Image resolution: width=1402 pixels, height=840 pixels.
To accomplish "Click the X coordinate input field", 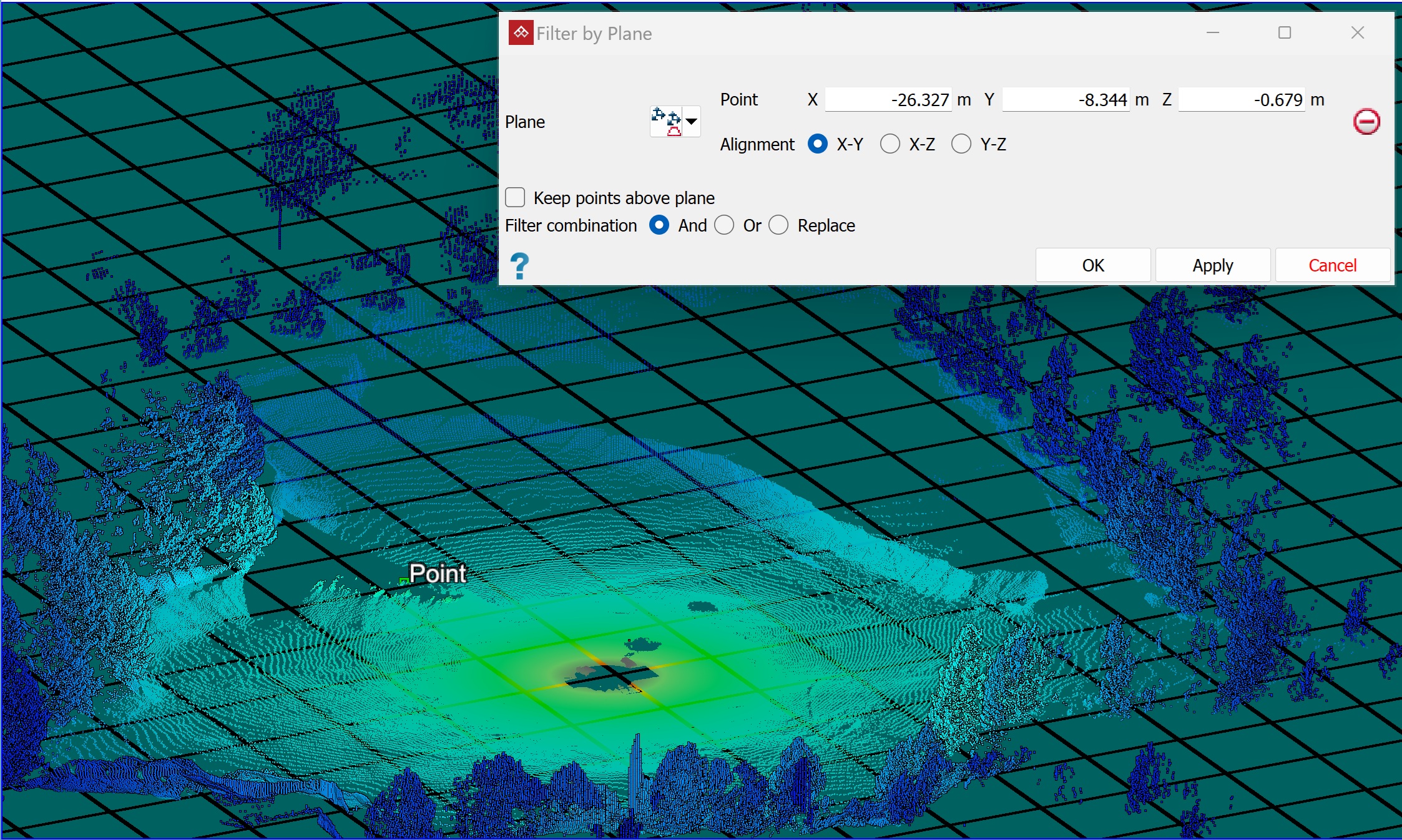I will coord(888,100).
